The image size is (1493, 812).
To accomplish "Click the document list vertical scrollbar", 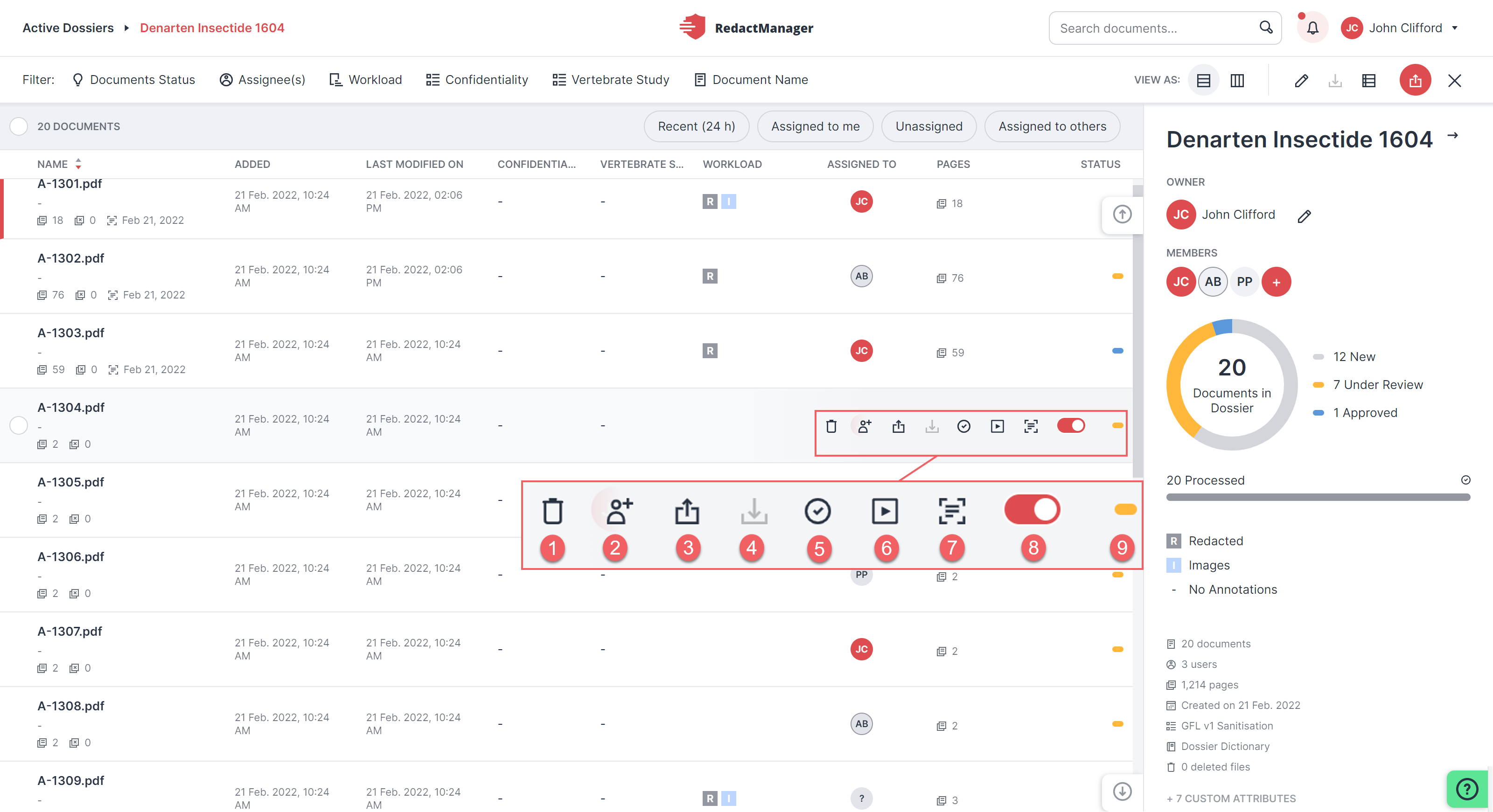I will (1138, 330).
